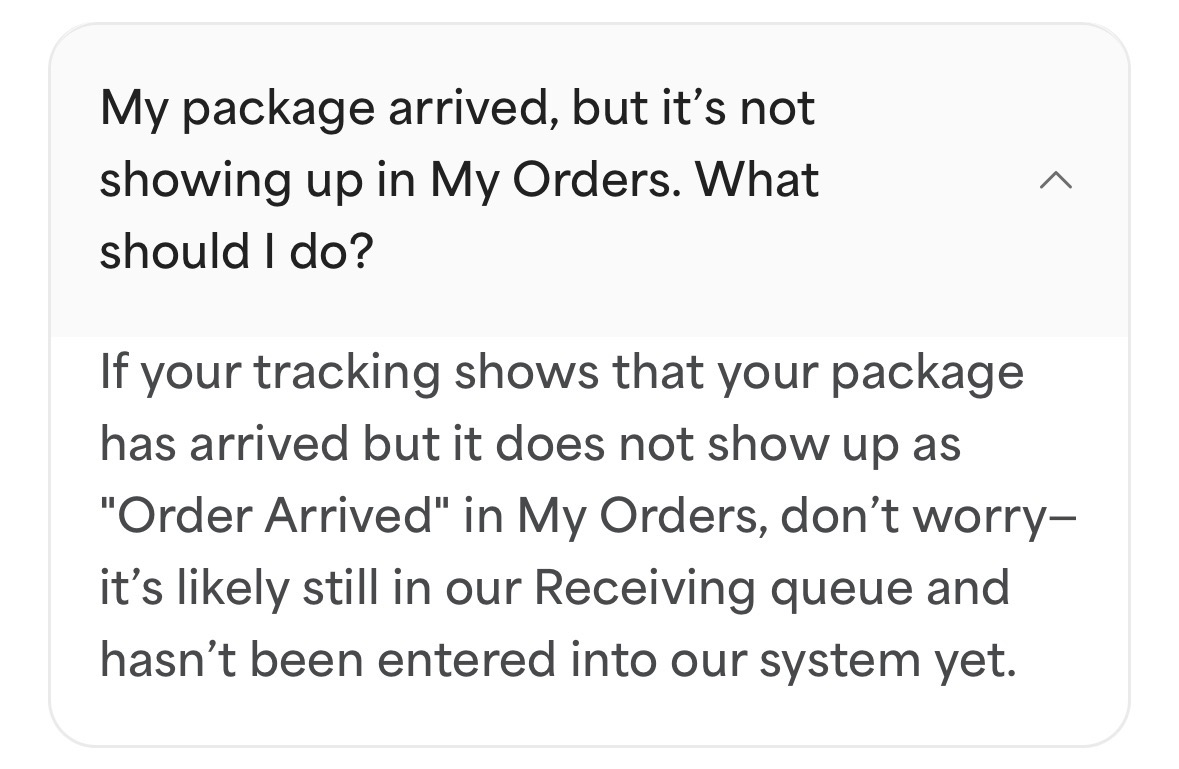This screenshot has width=1179, height=769.
Task: Click the question 'My package arrived, but it's not'
Action: click(457, 110)
